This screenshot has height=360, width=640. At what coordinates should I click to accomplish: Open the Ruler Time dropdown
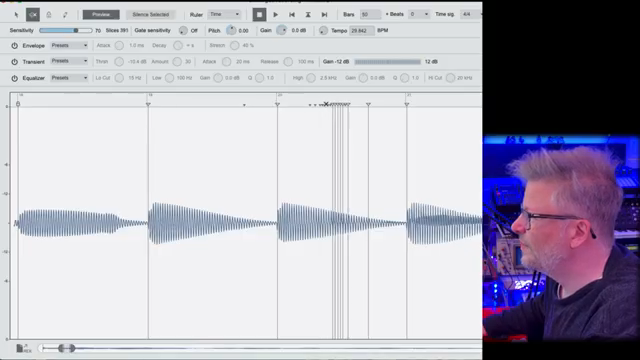point(224,14)
